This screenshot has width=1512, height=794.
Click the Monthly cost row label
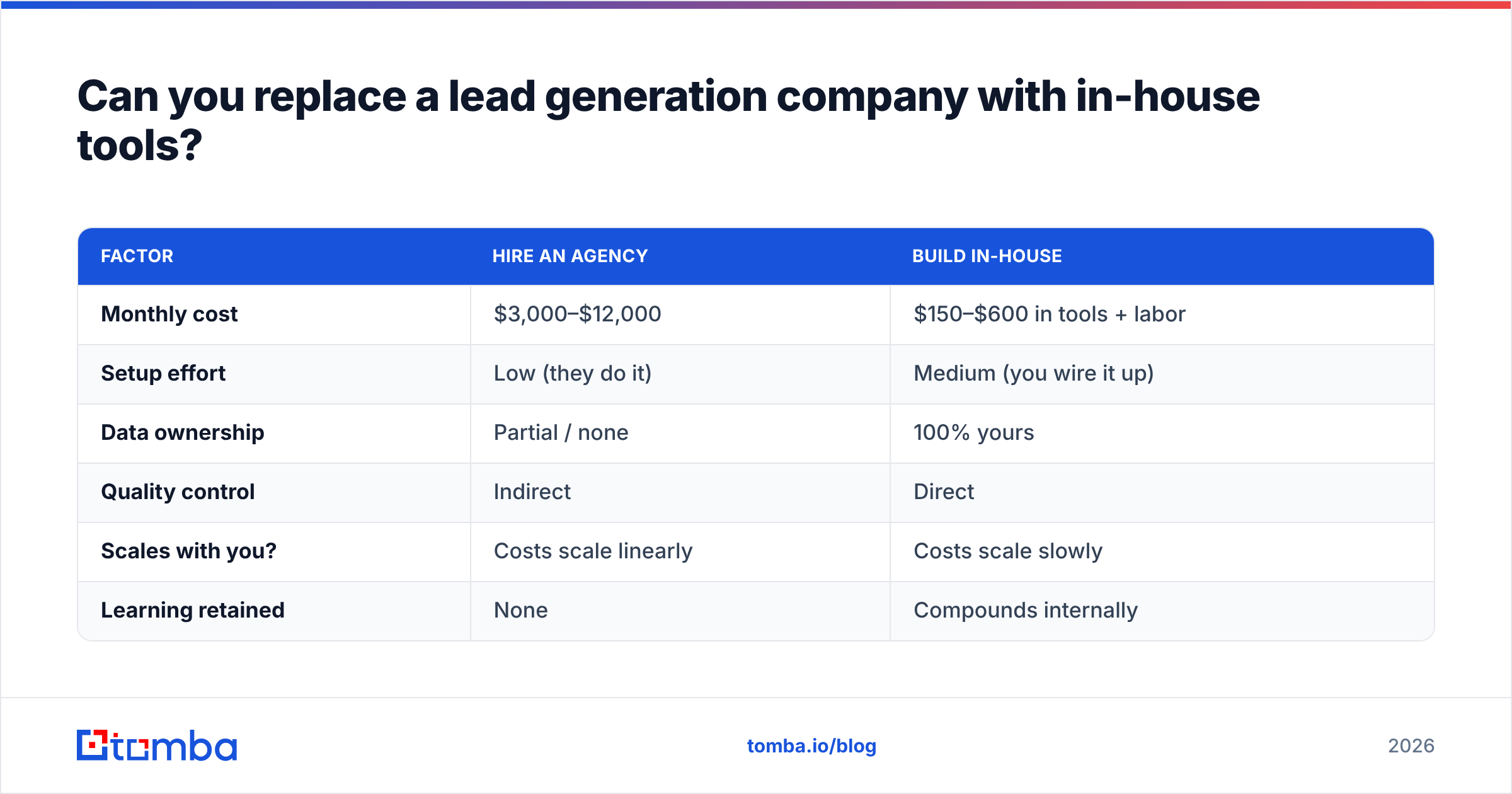click(x=169, y=314)
